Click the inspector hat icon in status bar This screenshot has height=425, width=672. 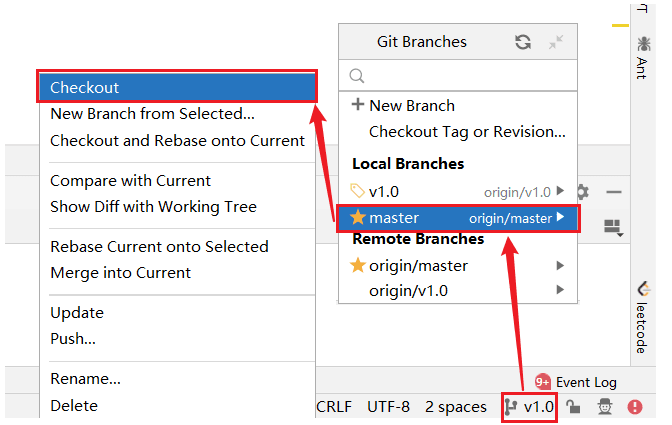tap(605, 407)
